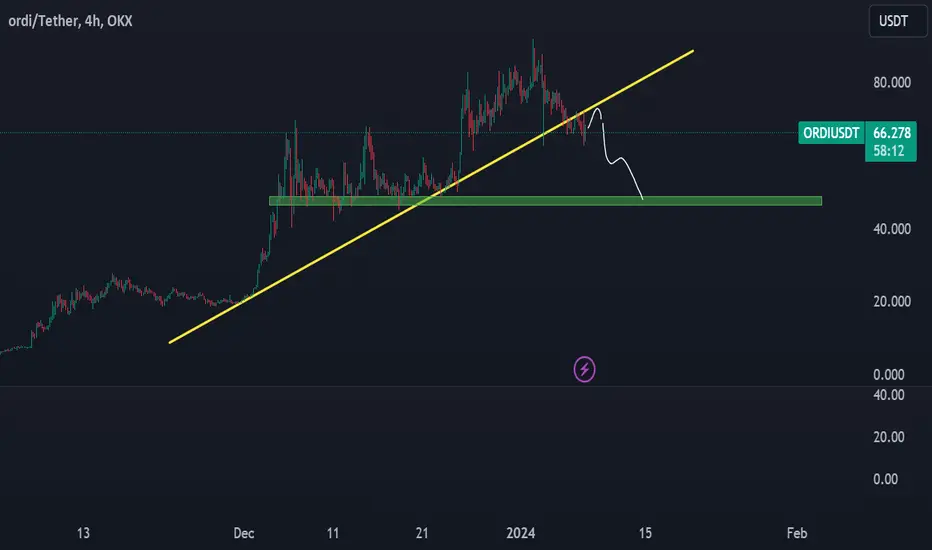Screen dimensions: 932x550
Task: Click the 58:12 candle countdown timer
Action: pos(889,151)
